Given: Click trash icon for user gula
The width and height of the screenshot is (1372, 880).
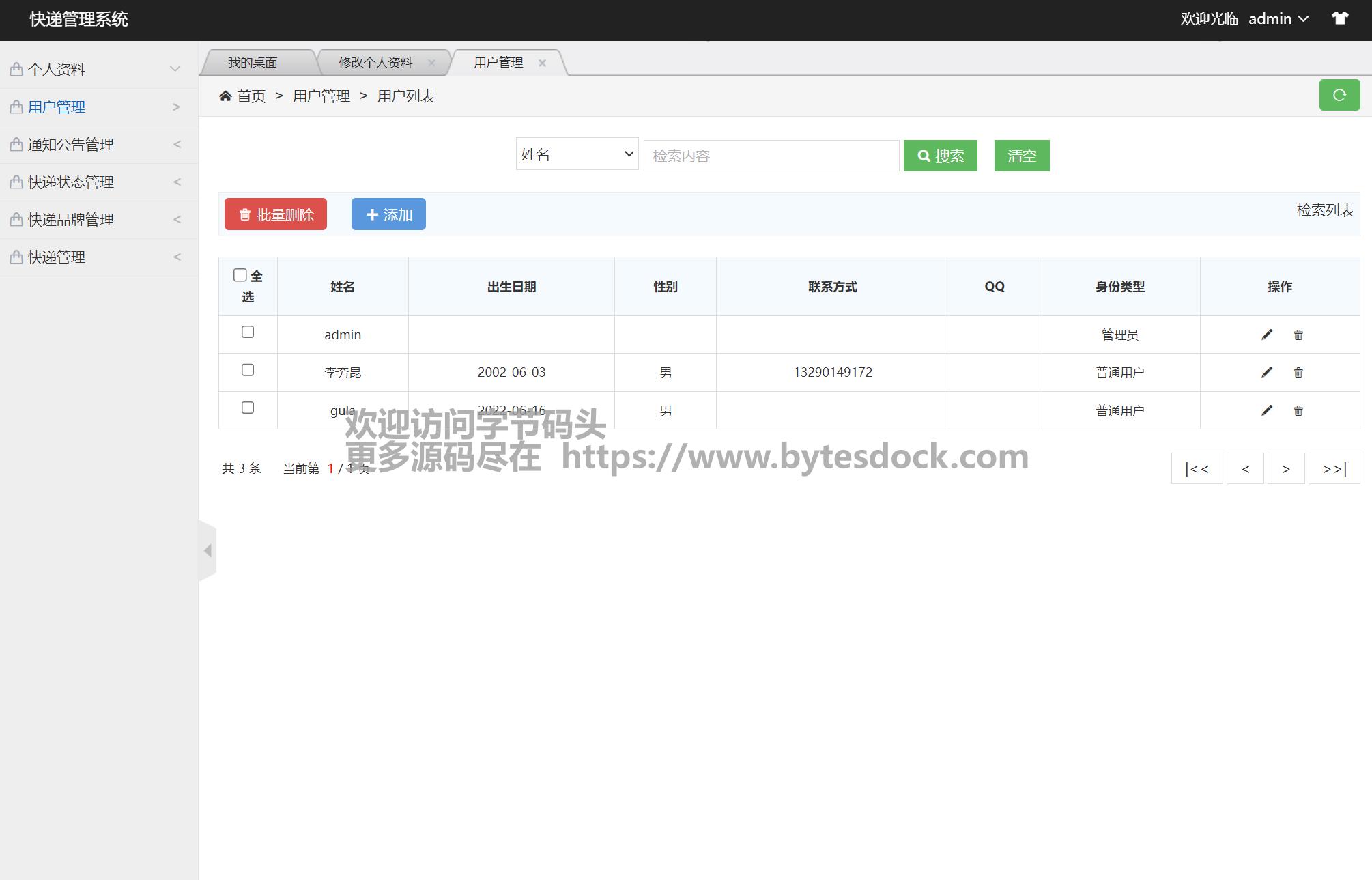Looking at the screenshot, I should click(x=1298, y=410).
